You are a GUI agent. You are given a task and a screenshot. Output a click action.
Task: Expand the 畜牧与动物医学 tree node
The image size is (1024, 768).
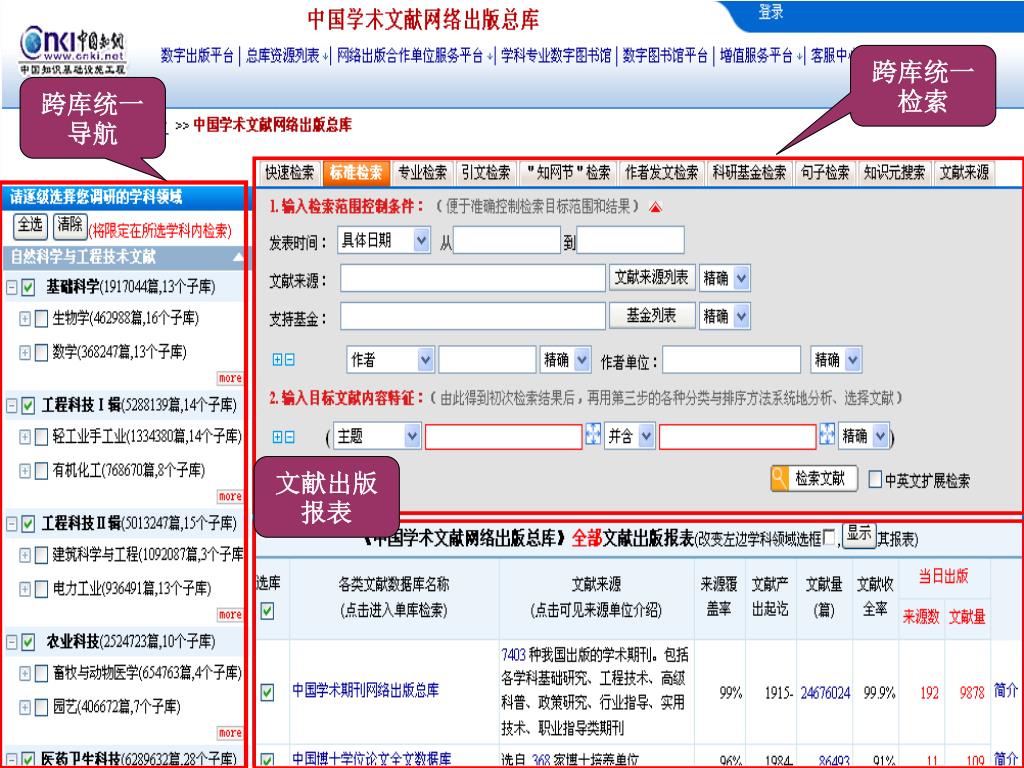[25, 673]
